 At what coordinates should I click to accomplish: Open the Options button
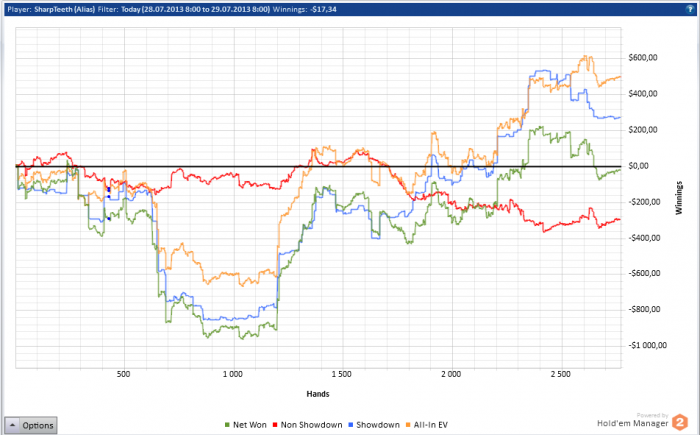[31, 425]
